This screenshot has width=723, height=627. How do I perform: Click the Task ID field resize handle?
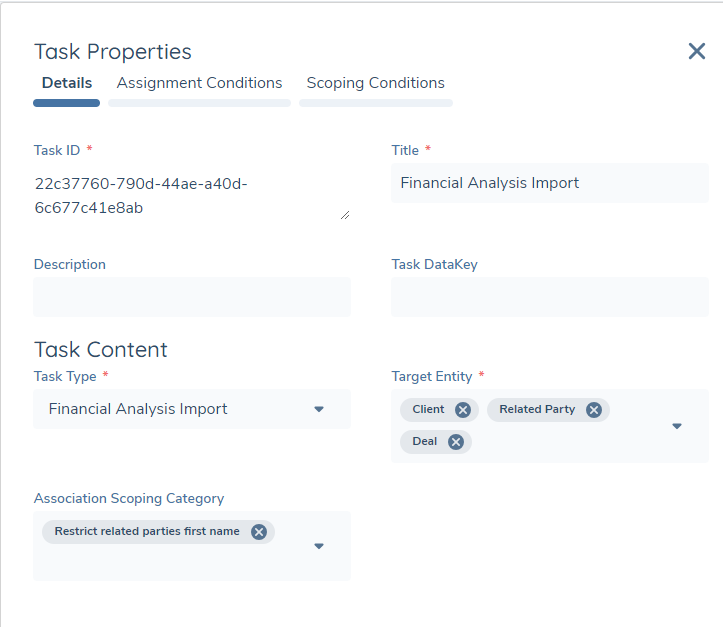345,214
